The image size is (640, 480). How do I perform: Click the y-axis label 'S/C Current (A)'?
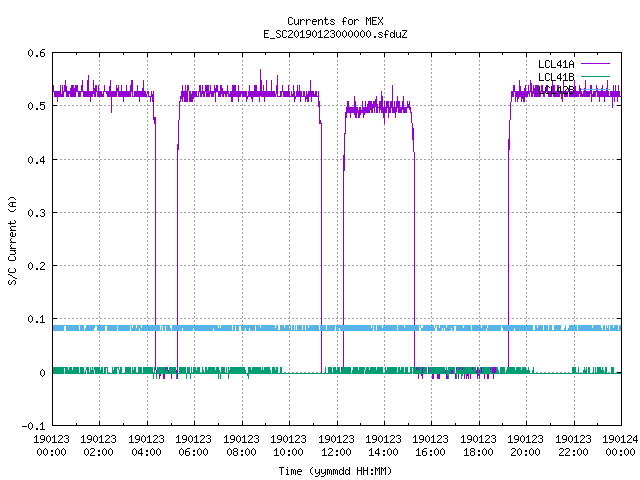pyautogui.click(x=13, y=240)
